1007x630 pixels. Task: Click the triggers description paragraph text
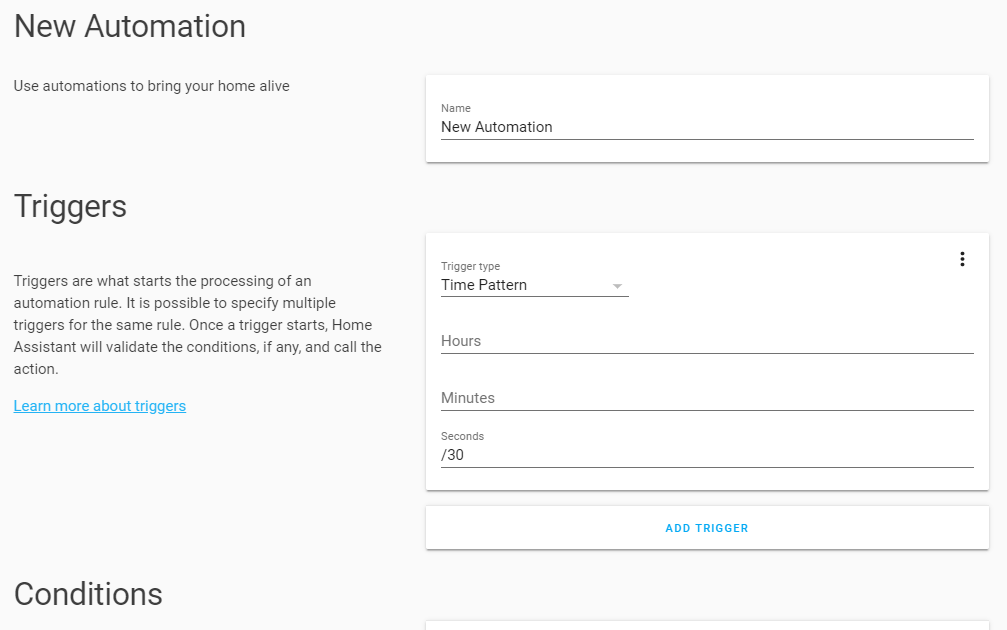coord(197,325)
